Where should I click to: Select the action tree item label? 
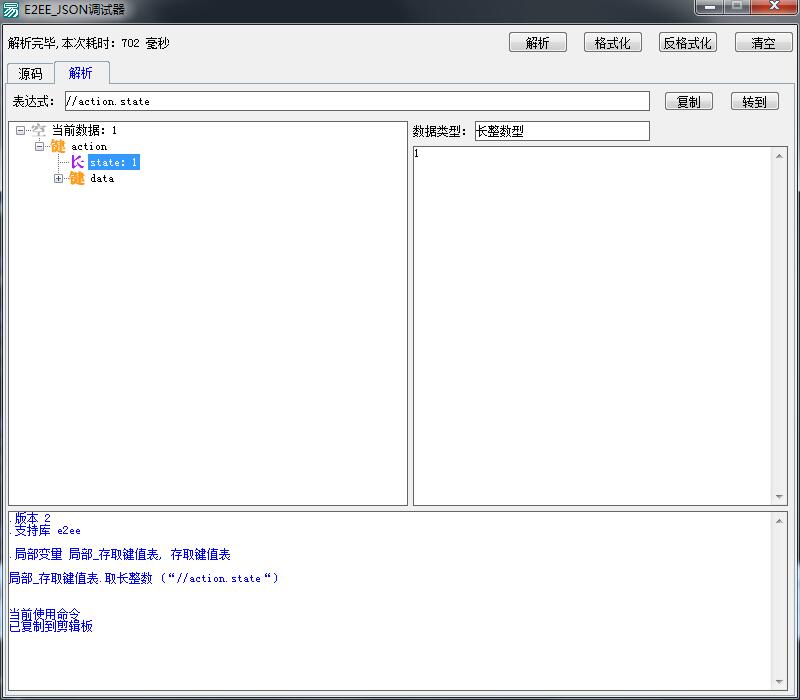(89, 146)
